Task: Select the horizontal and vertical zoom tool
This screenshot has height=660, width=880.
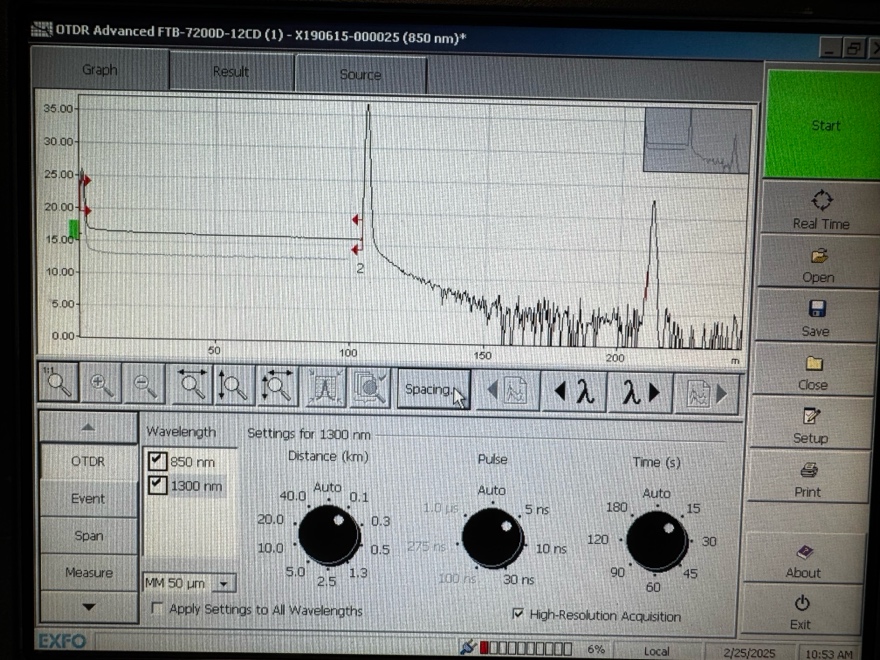Action: coord(276,387)
